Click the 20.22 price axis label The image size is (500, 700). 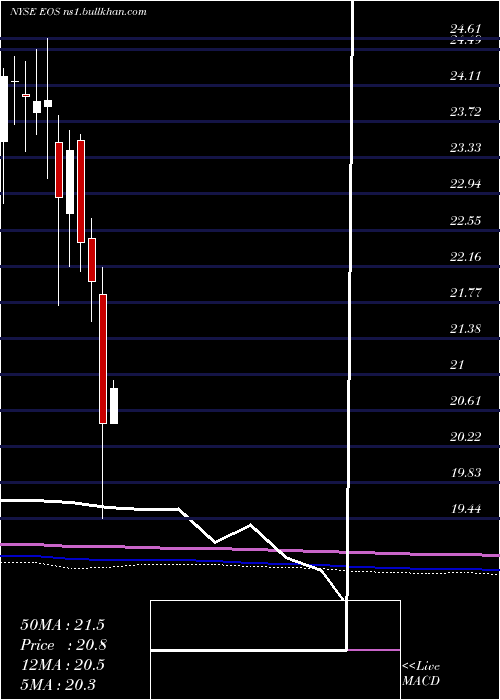coord(465,437)
